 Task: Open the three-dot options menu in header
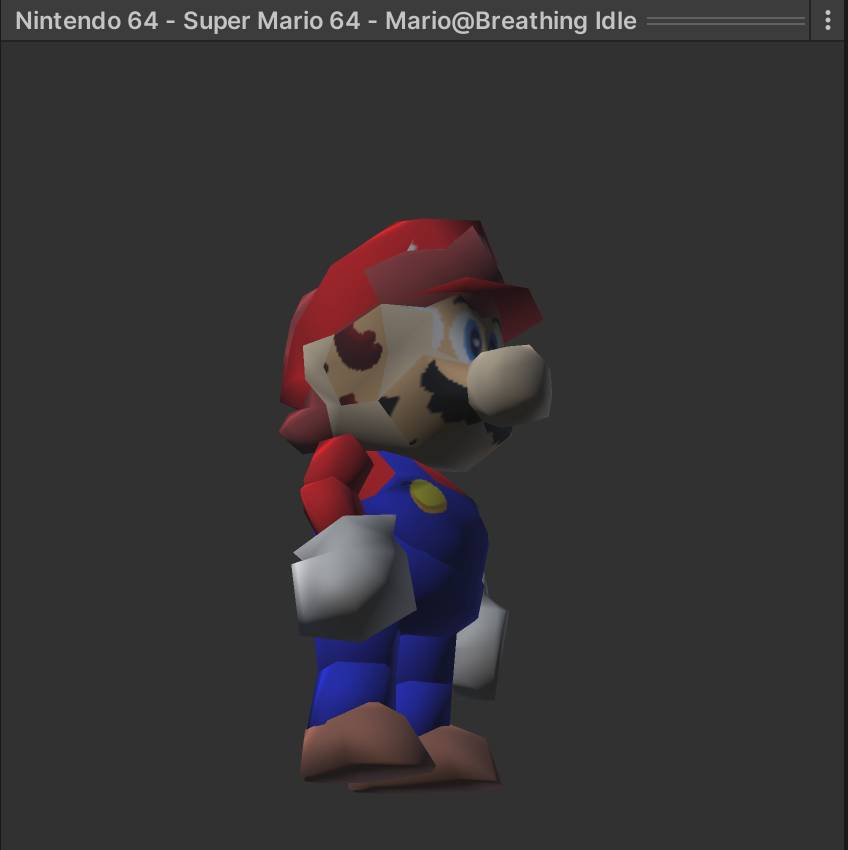[x=828, y=21]
